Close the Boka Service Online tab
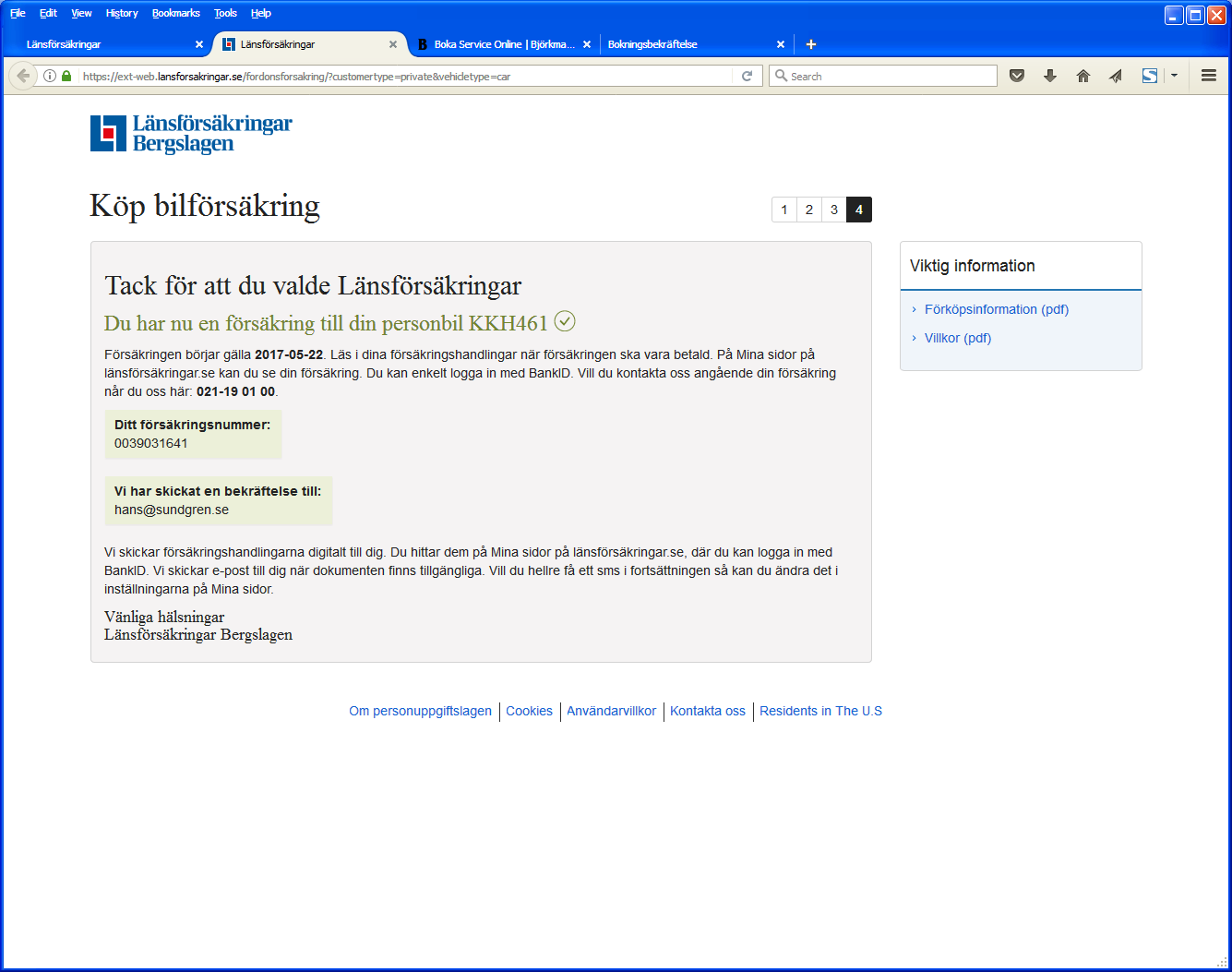This screenshot has height=972, width=1232. [587, 44]
